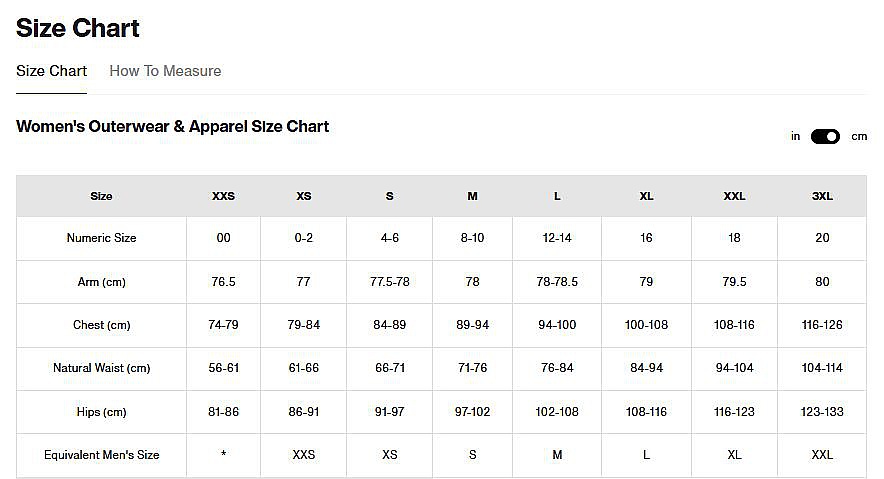The image size is (884, 479).
Task: Switch to the How To Measure tab
Action: pos(165,71)
